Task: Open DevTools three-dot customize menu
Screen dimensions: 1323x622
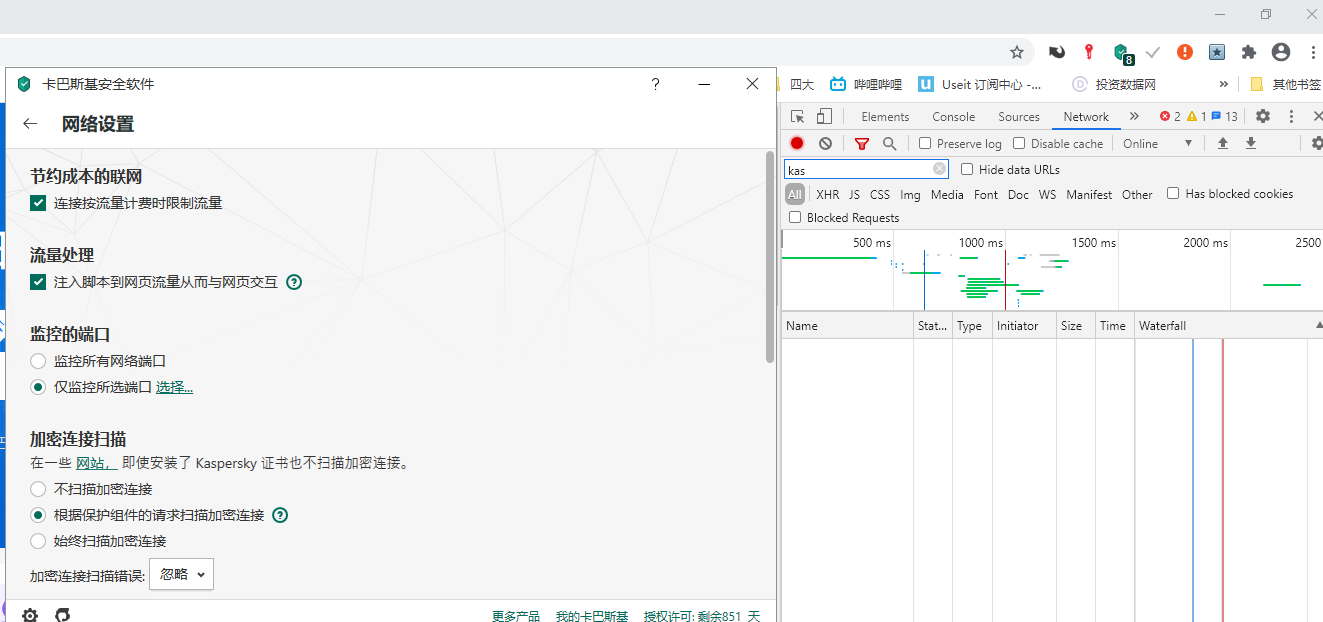Action: [x=1291, y=117]
